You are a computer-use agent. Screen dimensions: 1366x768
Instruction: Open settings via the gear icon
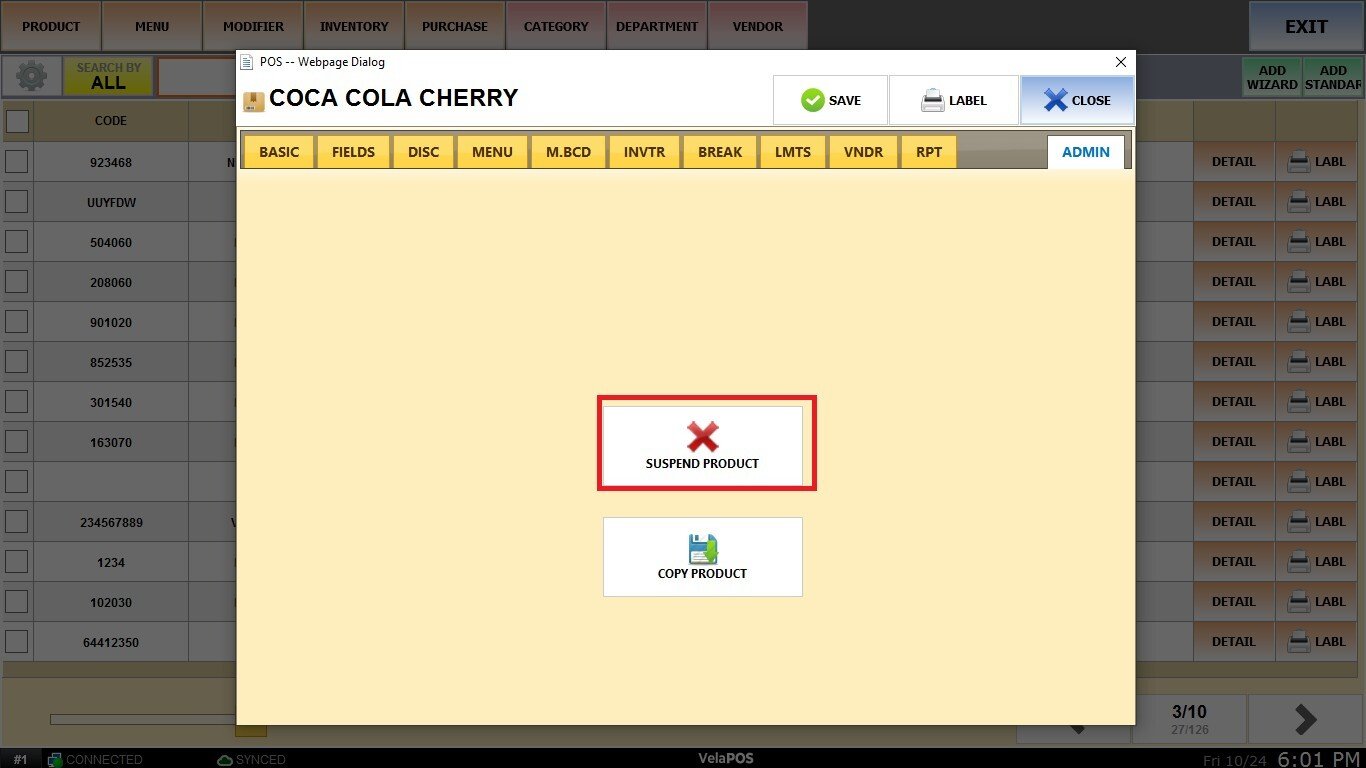31,76
